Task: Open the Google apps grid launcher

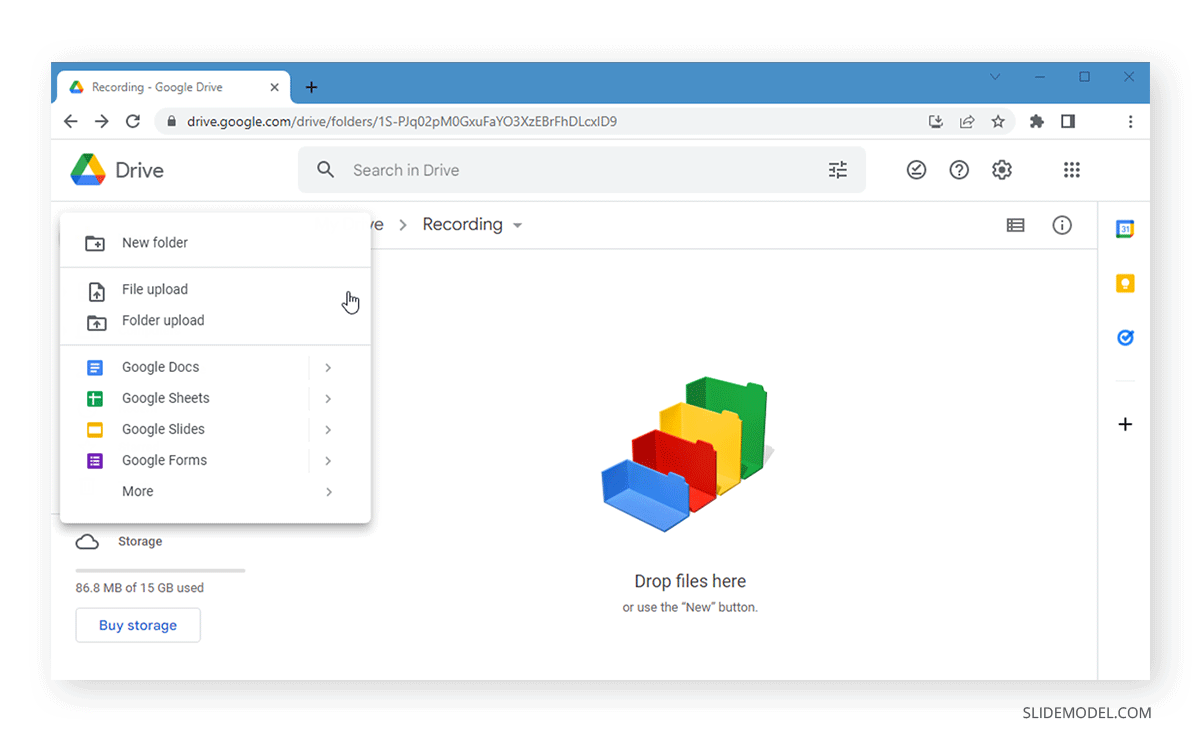Action: point(1072,170)
